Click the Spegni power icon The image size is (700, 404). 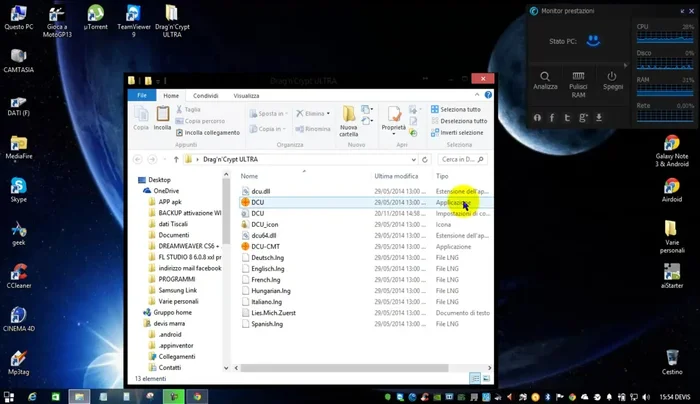(x=612, y=76)
